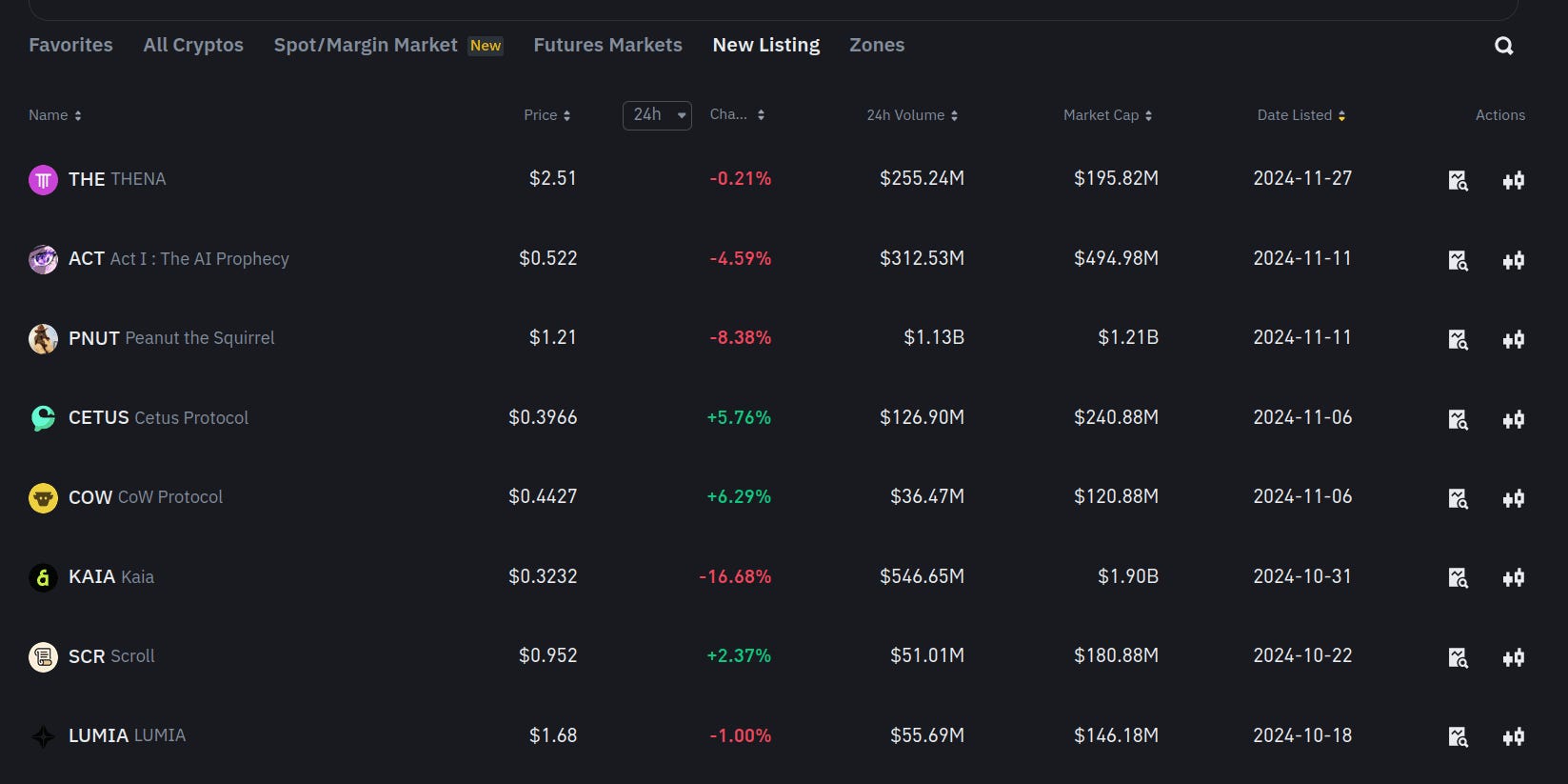
Task: Open details icon for THE THENA row
Action: click(1458, 180)
